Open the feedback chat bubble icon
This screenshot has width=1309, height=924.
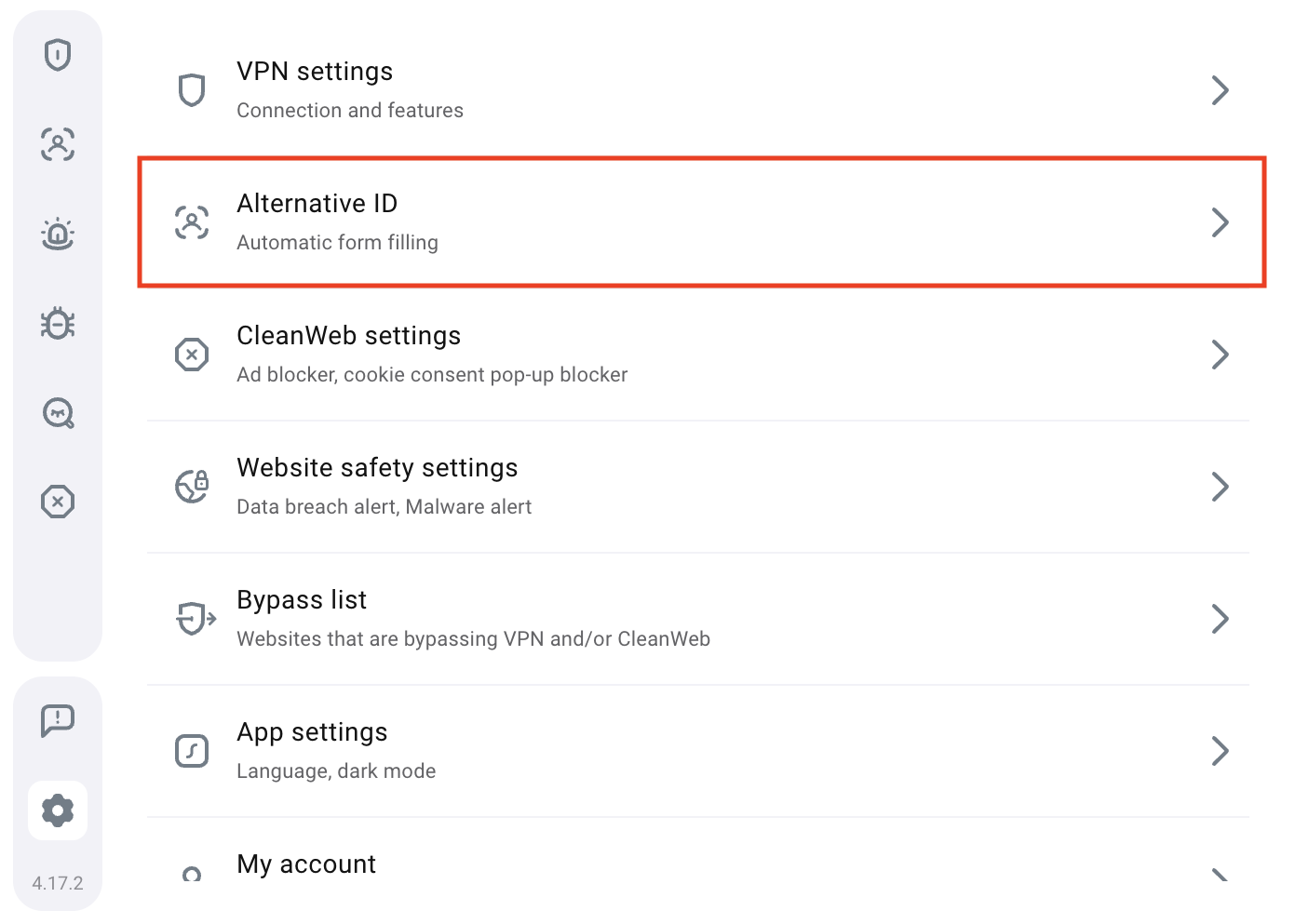tap(58, 719)
